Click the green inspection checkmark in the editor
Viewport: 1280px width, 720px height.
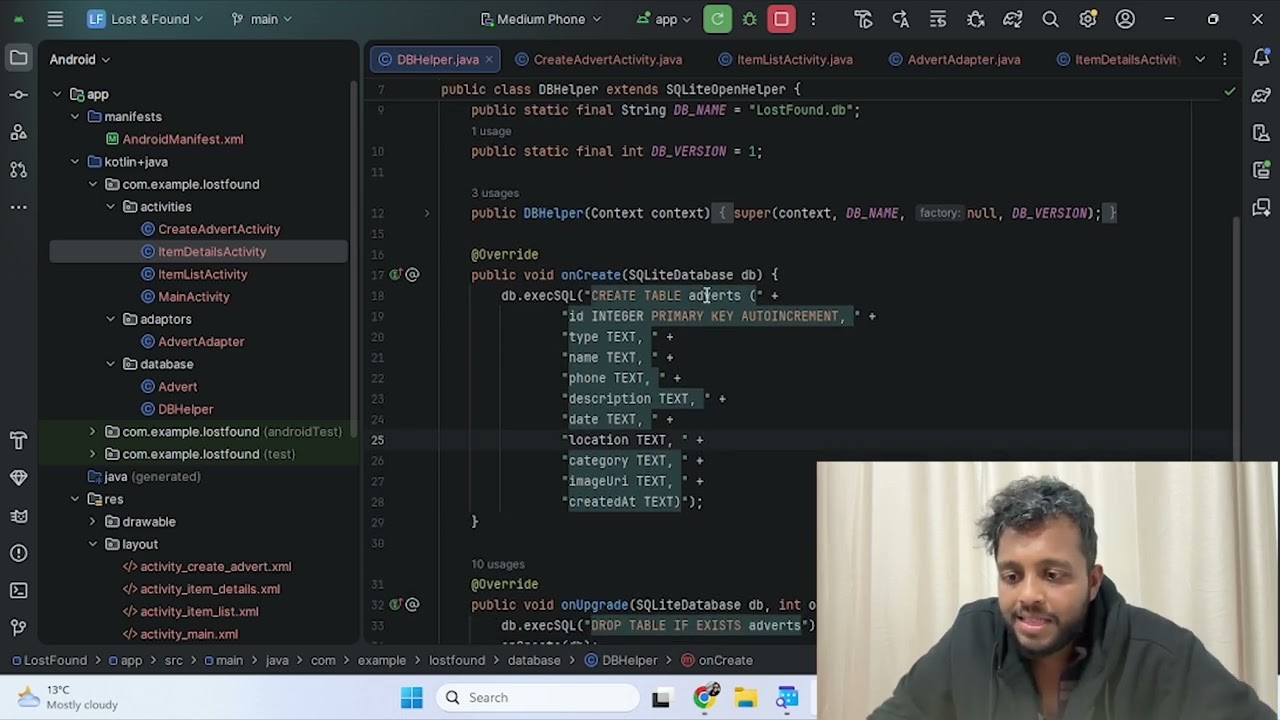pyautogui.click(x=1230, y=91)
